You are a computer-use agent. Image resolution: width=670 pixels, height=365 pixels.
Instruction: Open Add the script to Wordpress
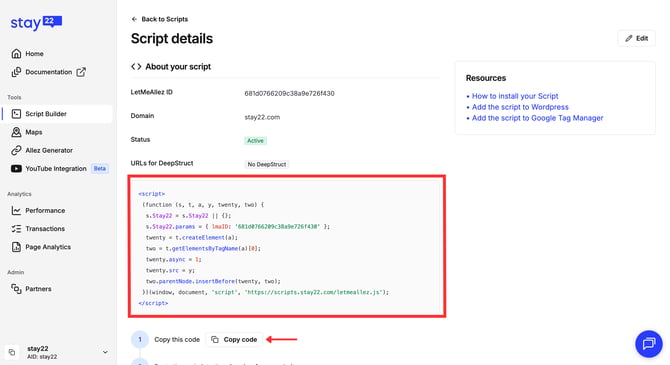coord(520,107)
